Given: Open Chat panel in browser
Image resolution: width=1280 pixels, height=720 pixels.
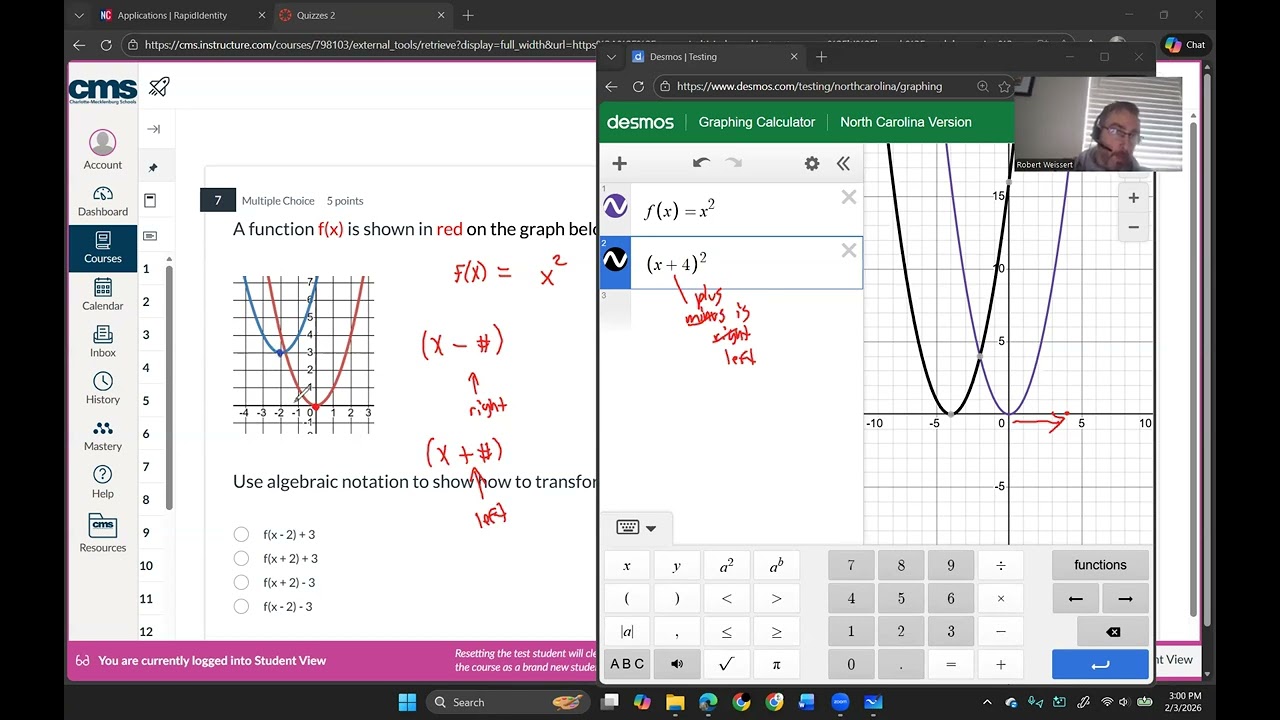Looking at the screenshot, I should pos(1186,45).
